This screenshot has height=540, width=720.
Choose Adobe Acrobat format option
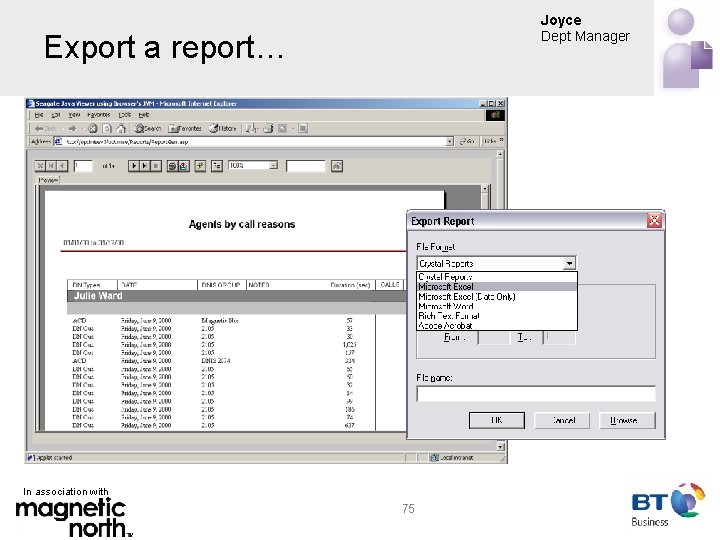point(497,326)
